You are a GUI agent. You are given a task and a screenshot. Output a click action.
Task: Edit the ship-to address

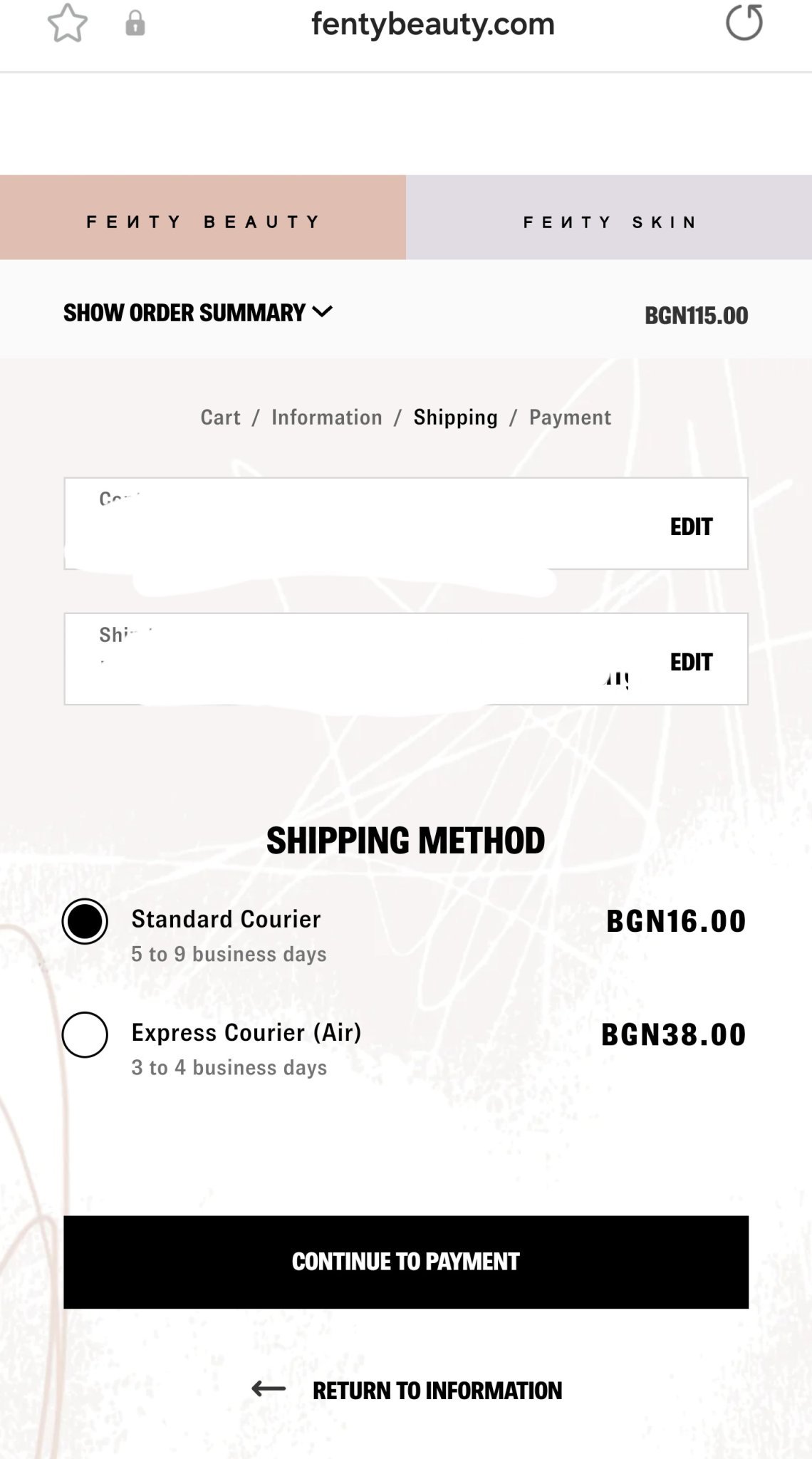pos(691,662)
